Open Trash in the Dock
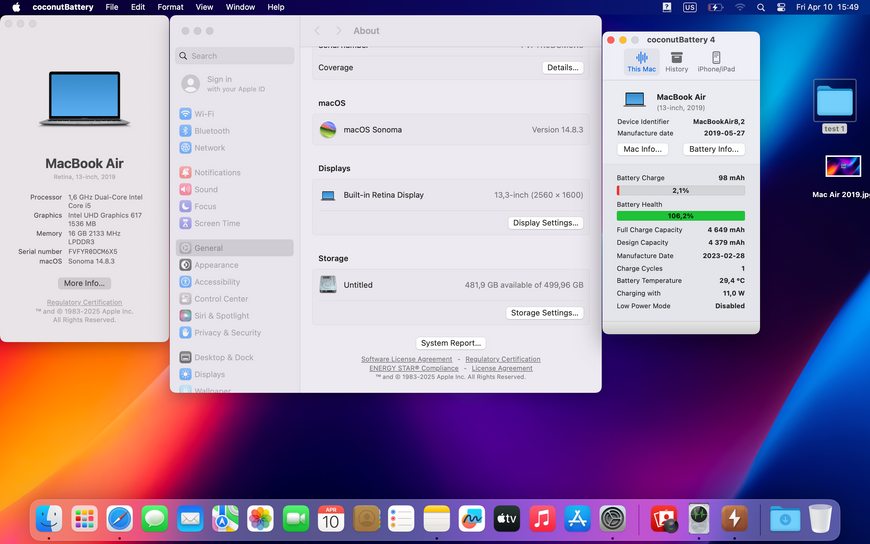This screenshot has height=544, width=870. 820,519
